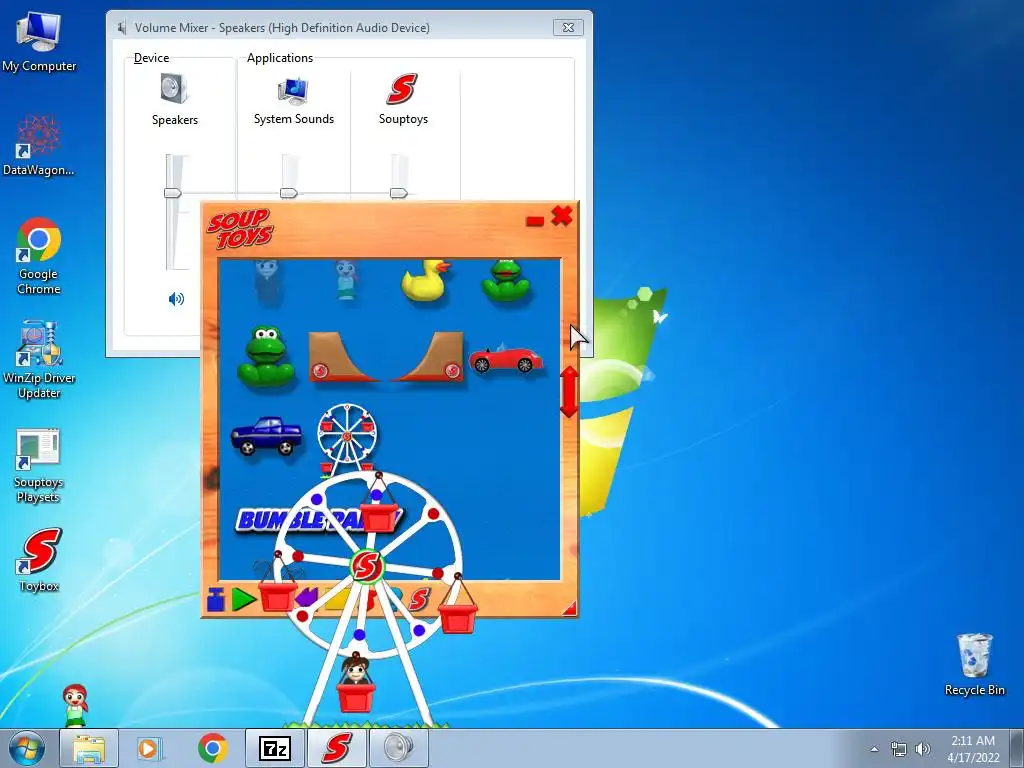Click the red-haired doll on the desktop
Viewport: 1024px width, 768px height.
pyautogui.click(x=76, y=705)
